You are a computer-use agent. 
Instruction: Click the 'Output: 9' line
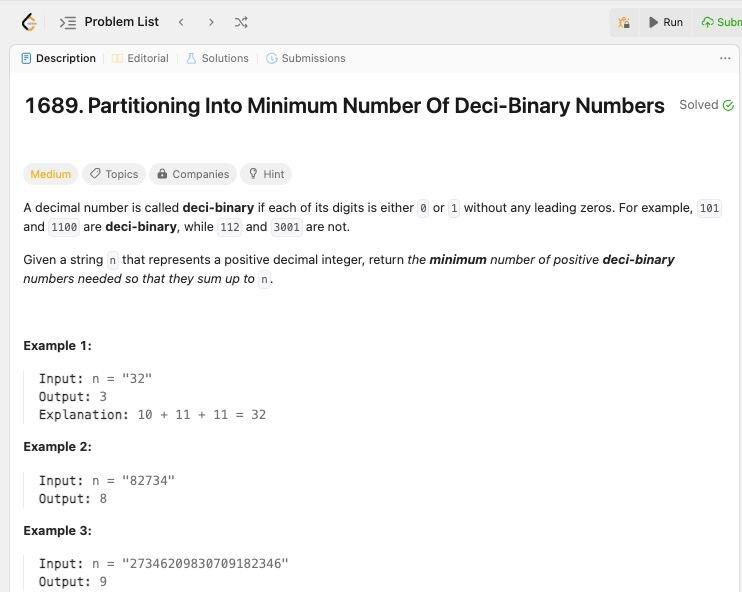point(73,582)
